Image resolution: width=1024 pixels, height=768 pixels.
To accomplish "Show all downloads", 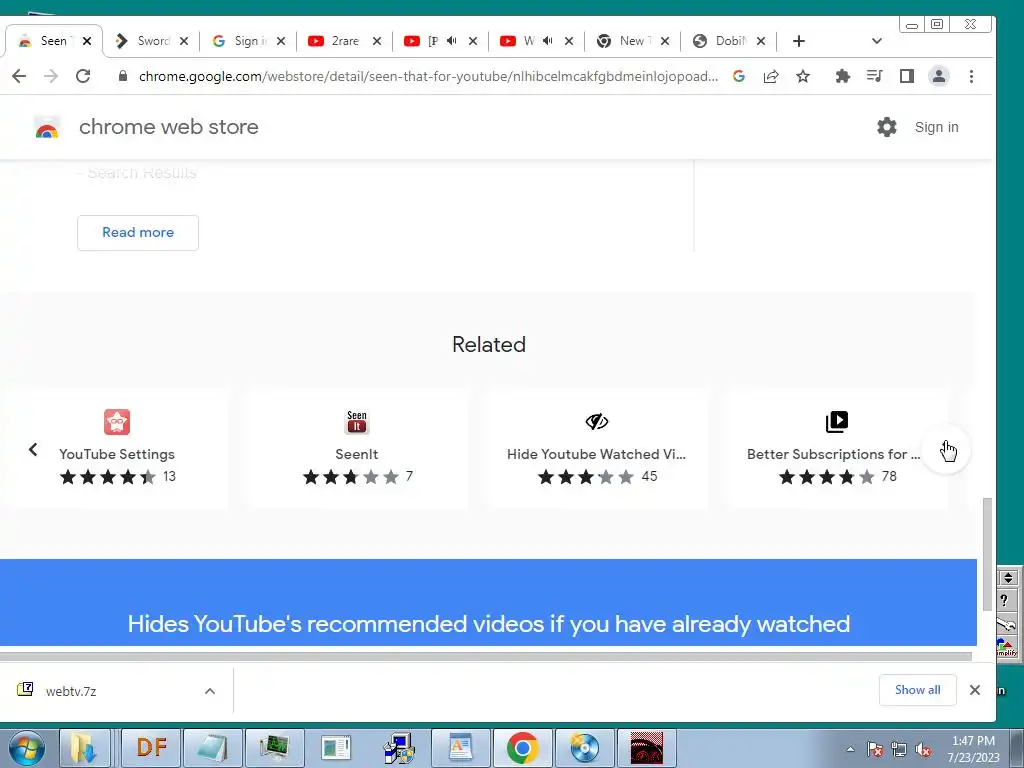I will point(917,690).
